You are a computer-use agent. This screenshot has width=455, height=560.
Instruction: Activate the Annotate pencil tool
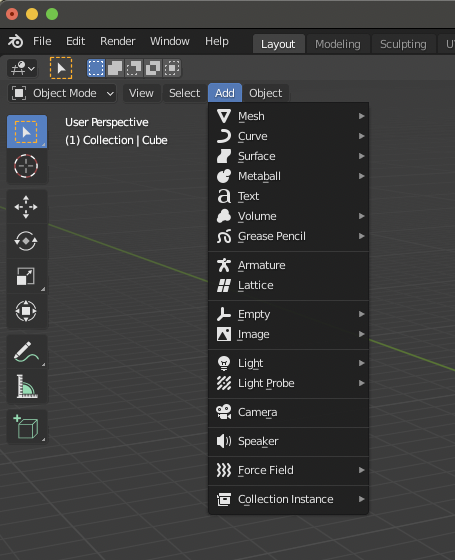[x=26, y=352]
